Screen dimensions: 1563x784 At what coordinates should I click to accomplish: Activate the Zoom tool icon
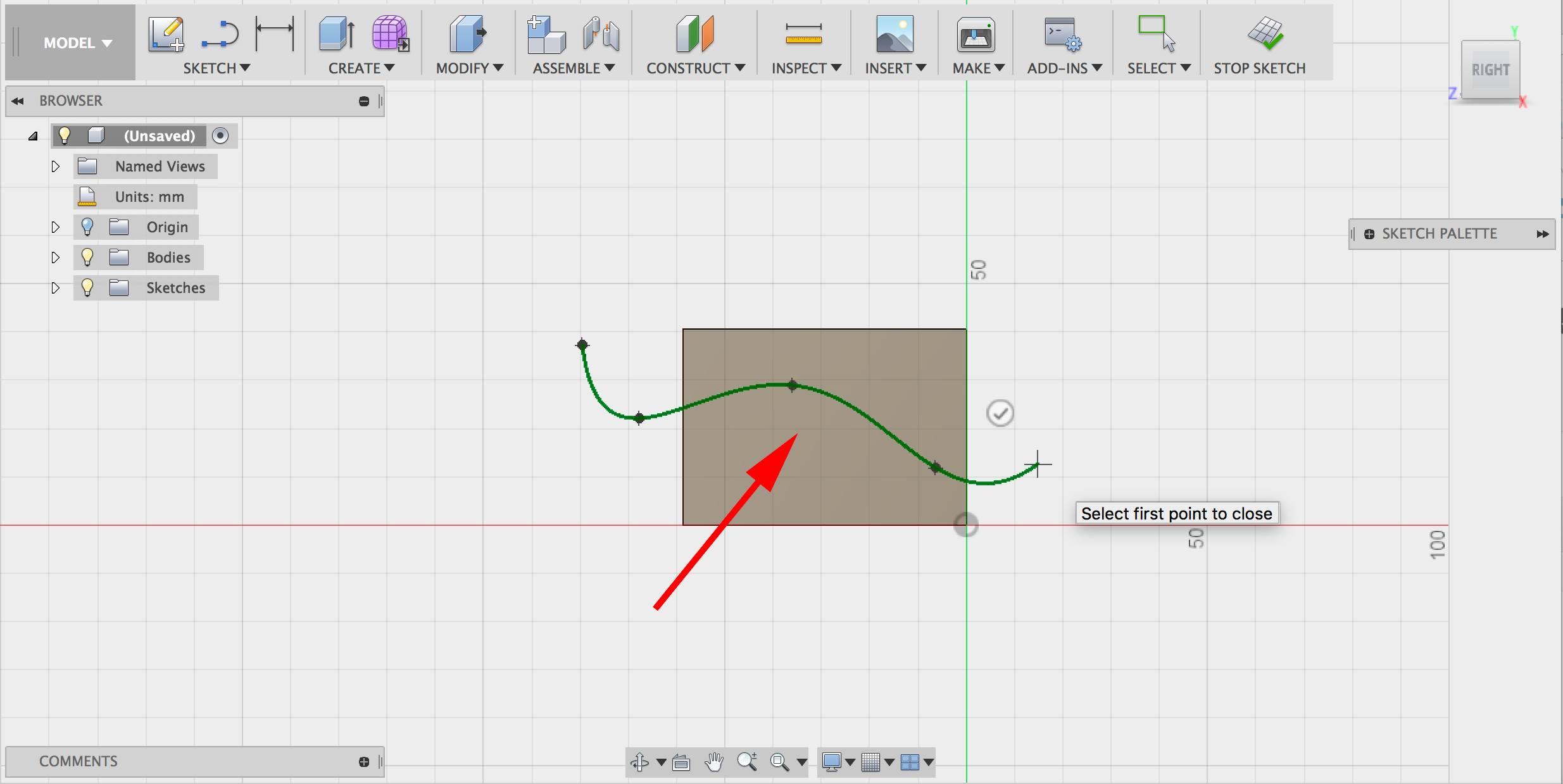(747, 762)
